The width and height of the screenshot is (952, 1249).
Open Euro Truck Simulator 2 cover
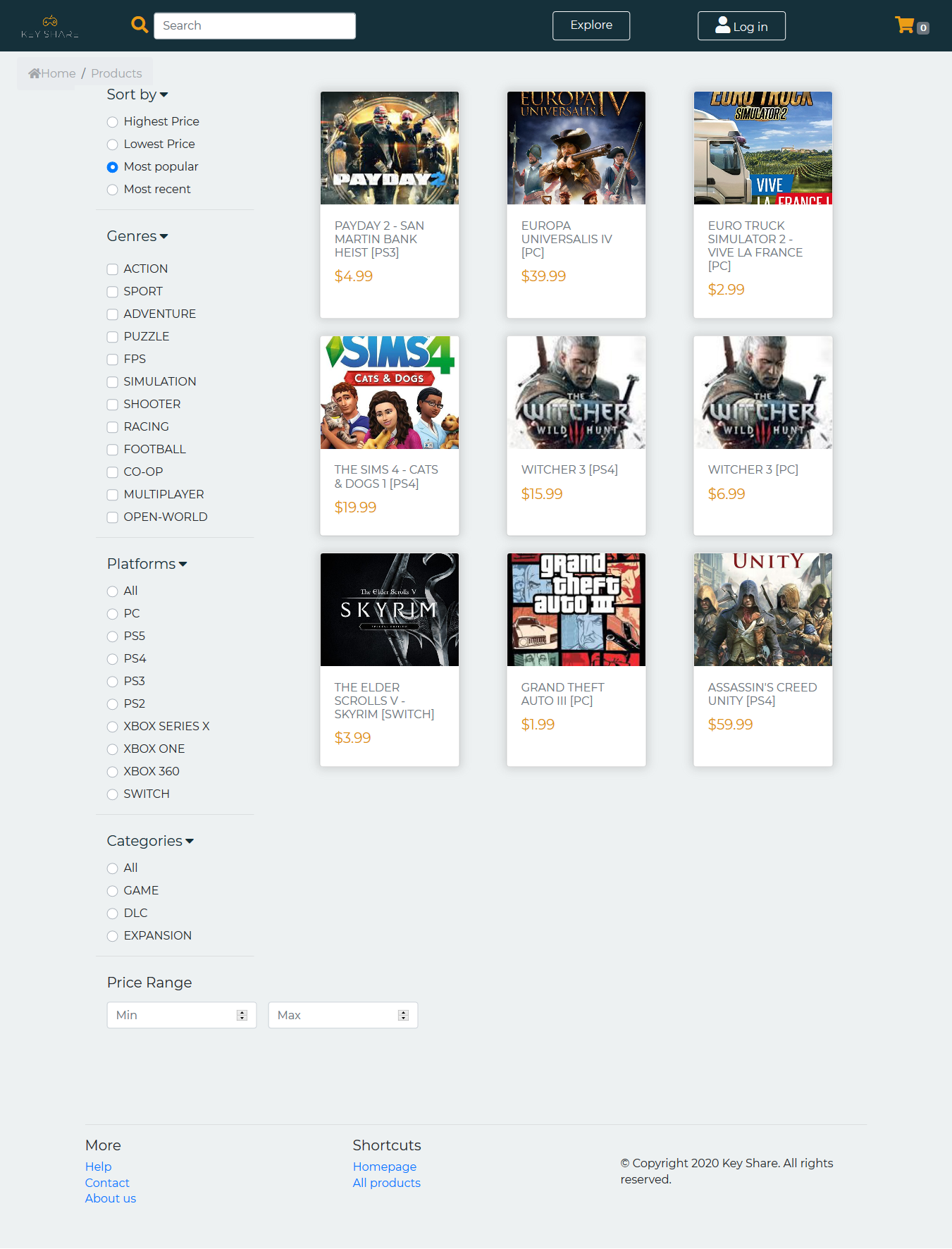point(763,148)
